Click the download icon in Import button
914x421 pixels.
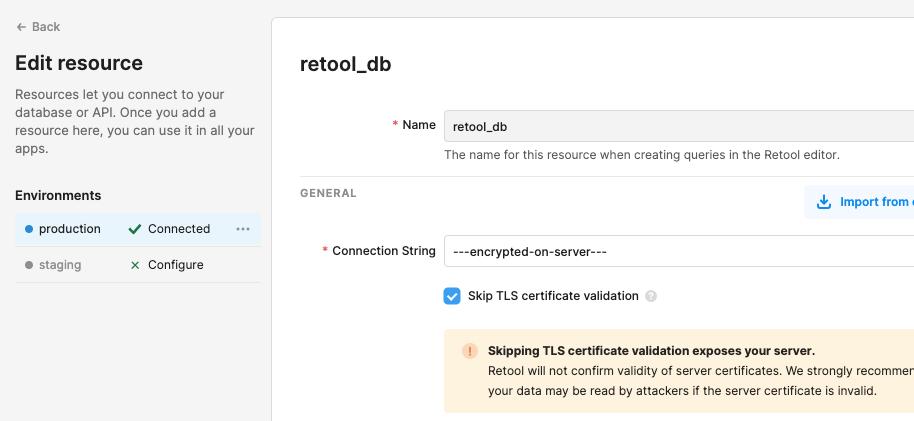[824, 202]
